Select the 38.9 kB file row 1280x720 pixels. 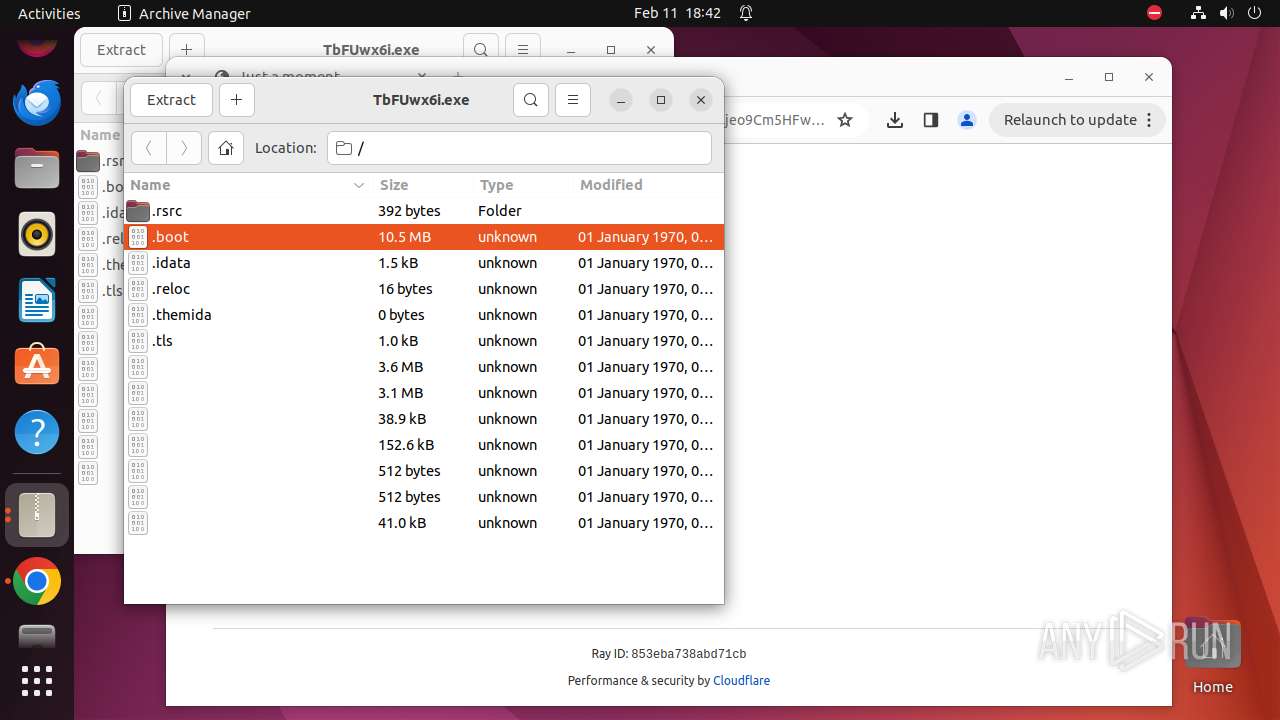424,419
